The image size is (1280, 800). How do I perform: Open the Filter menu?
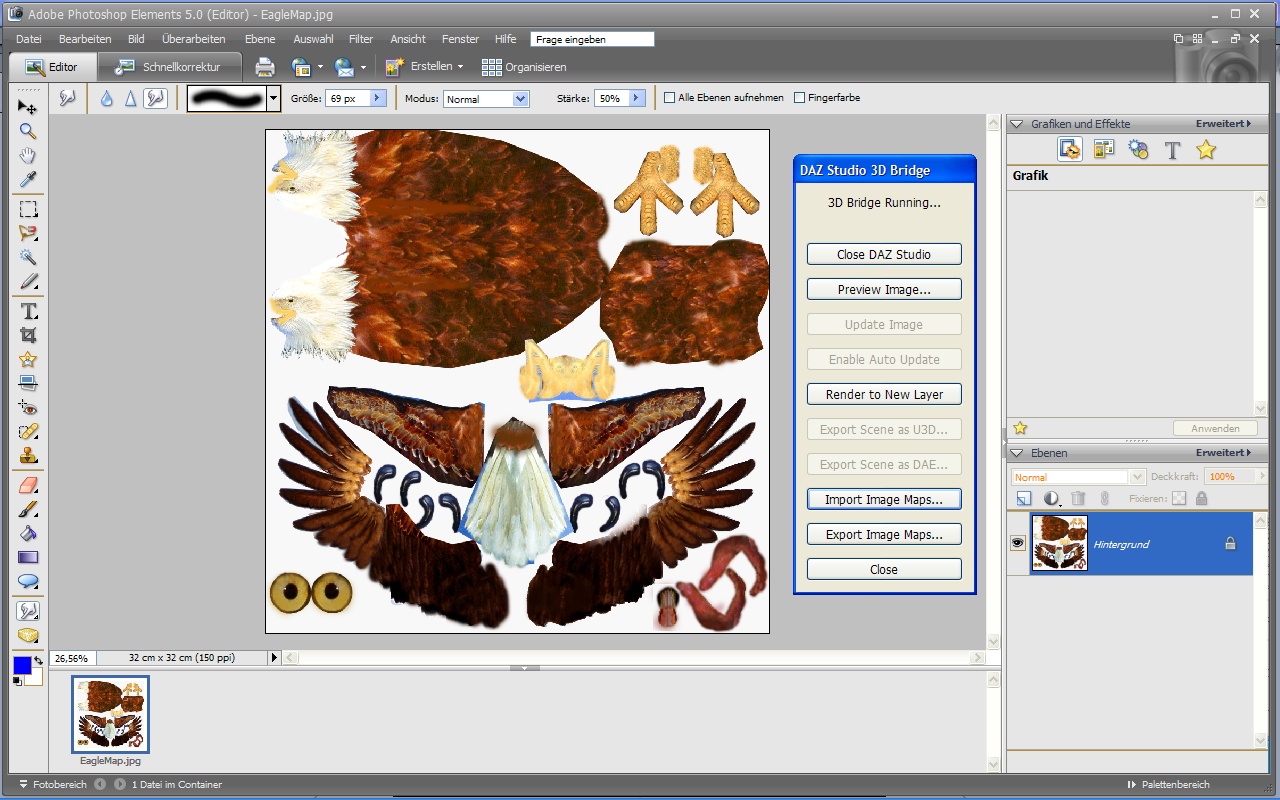coord(360,39)
